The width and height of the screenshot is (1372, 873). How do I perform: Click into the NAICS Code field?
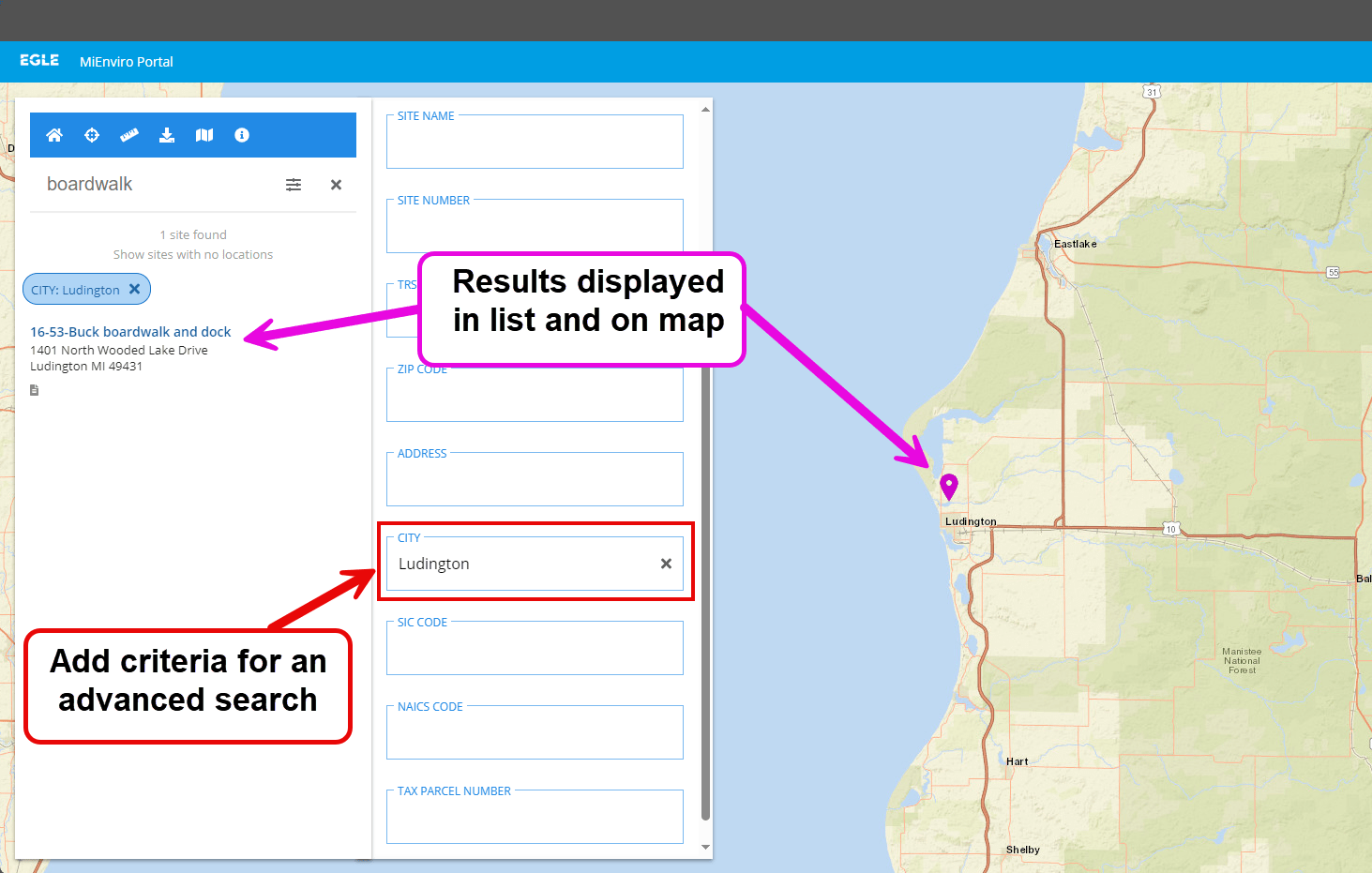point(535,732)
